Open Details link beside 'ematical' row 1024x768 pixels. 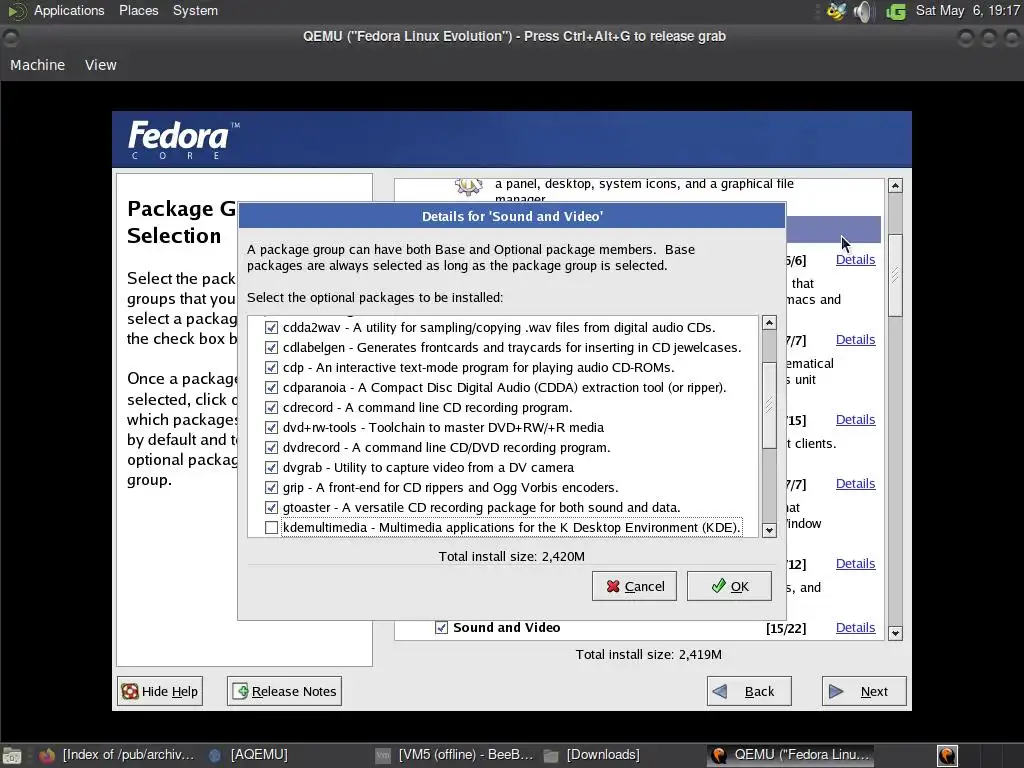(x=855, y=340)
